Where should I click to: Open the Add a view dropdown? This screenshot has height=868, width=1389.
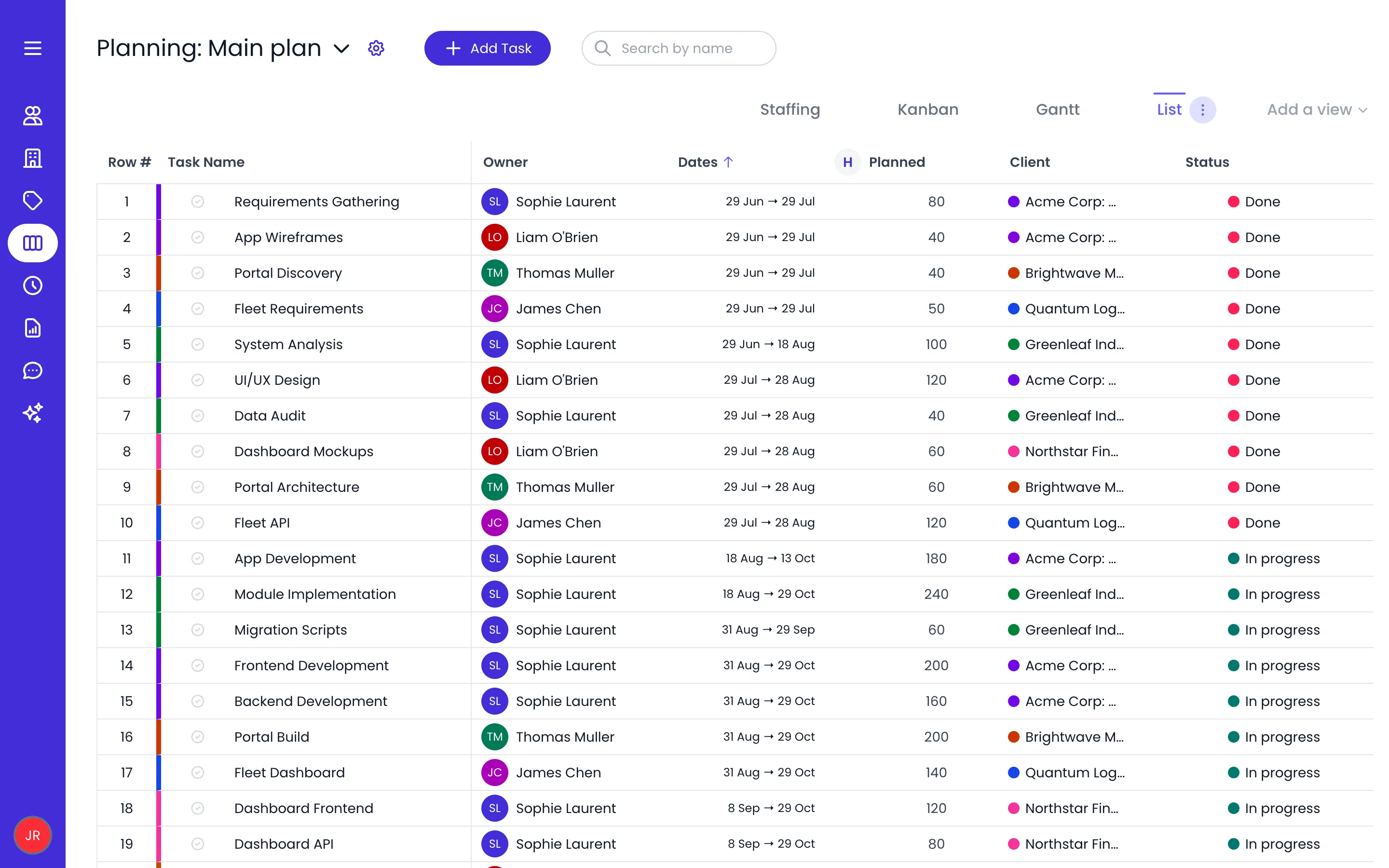pos(1317,109)
